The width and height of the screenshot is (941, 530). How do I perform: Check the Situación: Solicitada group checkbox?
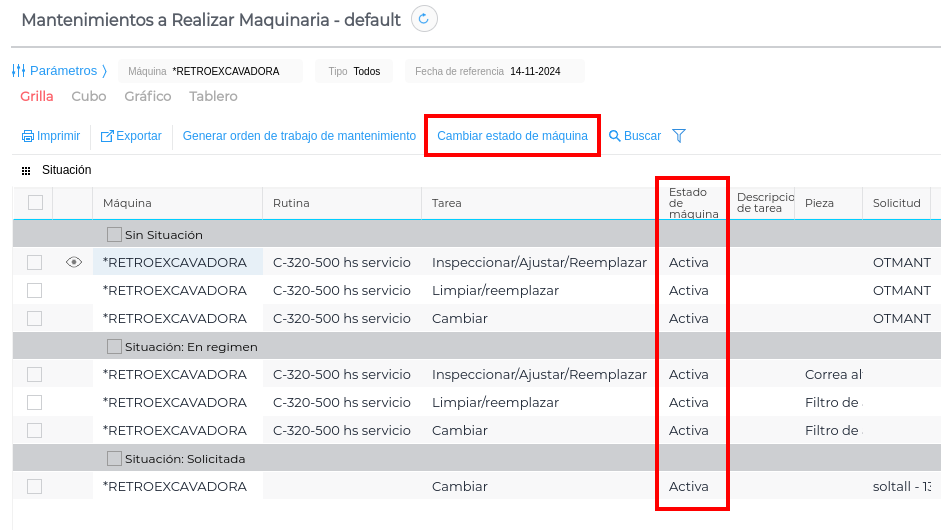pyautogui.click(x=114, y=458)
